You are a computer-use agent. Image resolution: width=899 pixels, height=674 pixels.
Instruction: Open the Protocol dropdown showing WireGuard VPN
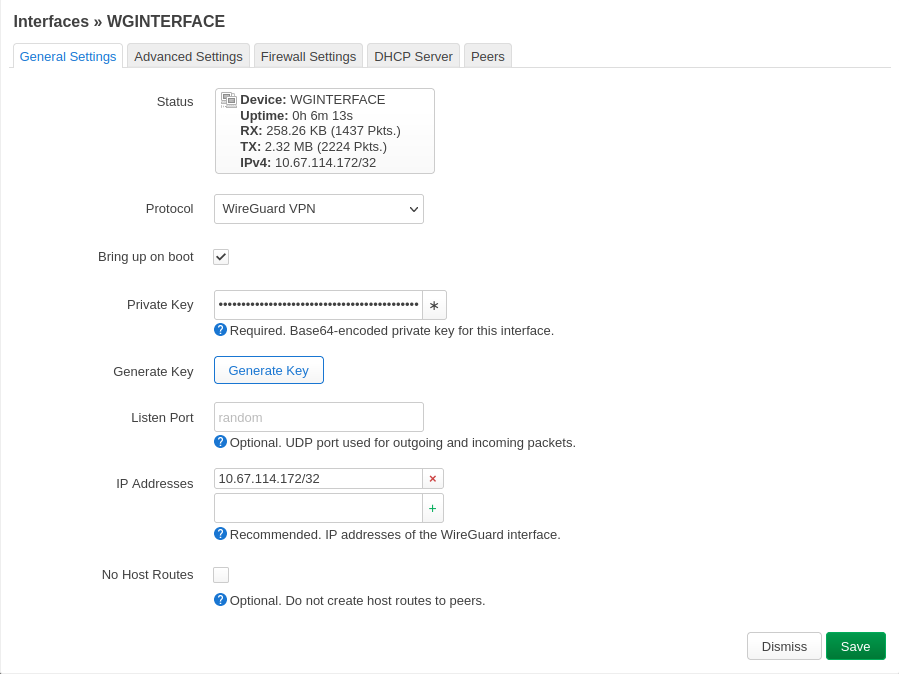pos(319,209)
